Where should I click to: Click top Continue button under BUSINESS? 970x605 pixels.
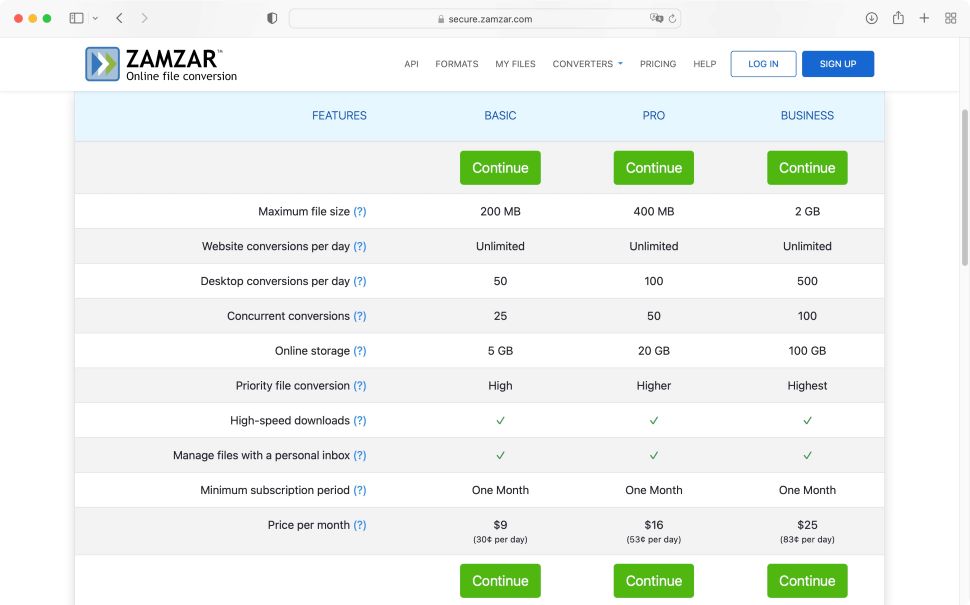(807, 168)
